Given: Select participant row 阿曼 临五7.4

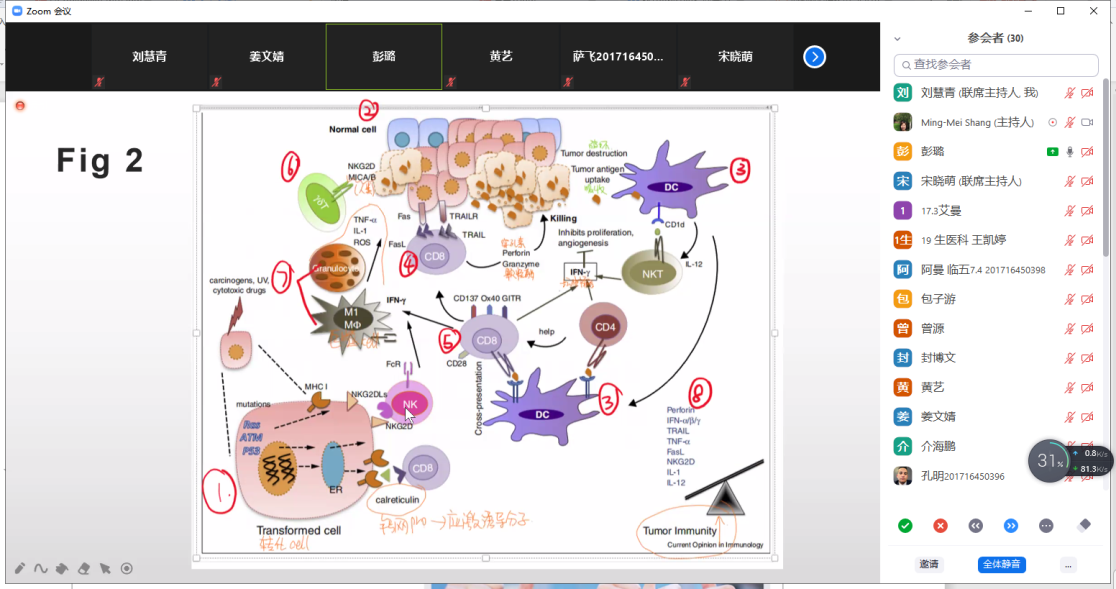Looking at the screenshot, I should pos(994,270).
